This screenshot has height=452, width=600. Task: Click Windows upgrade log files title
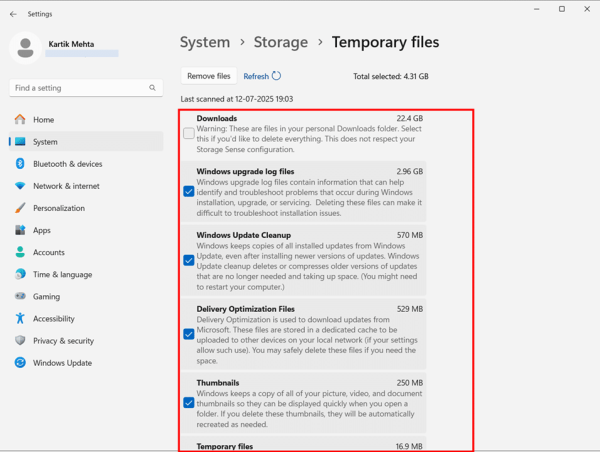click(245, 171)
